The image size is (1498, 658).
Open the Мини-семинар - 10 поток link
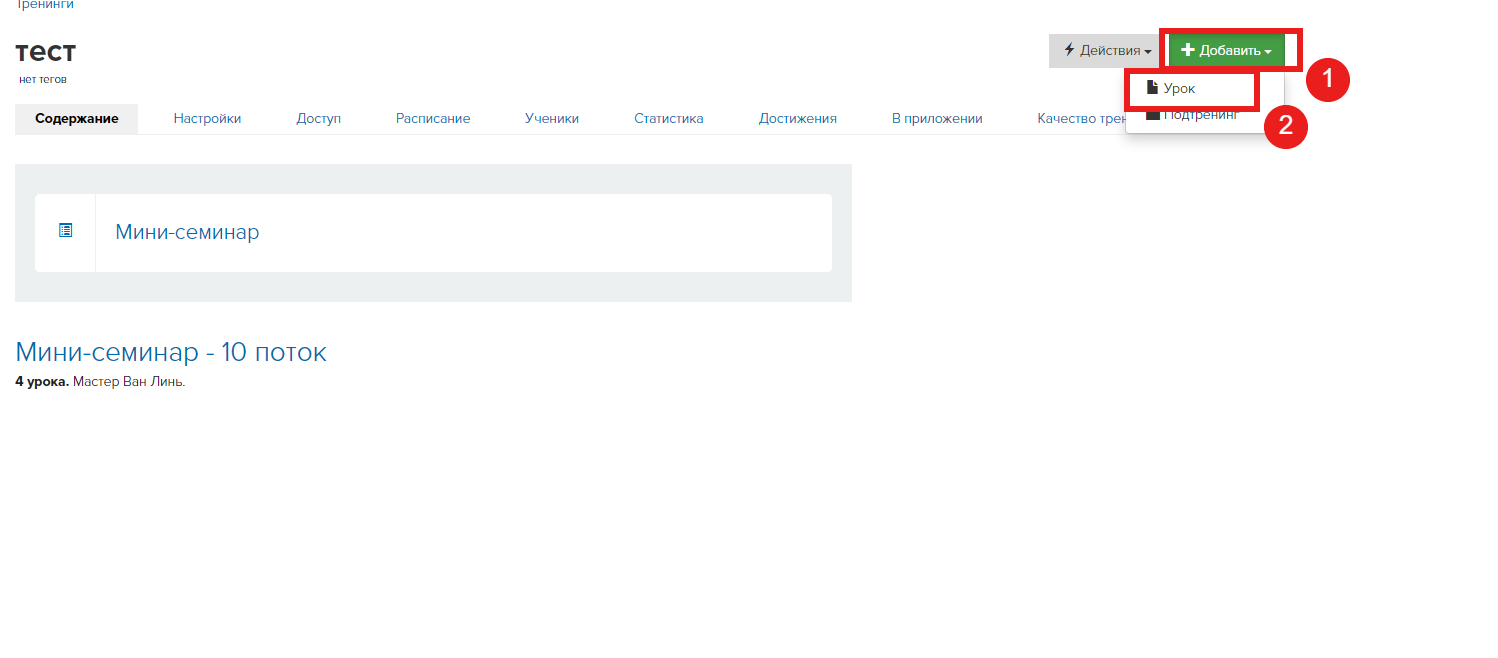click(x=170, y=351)
